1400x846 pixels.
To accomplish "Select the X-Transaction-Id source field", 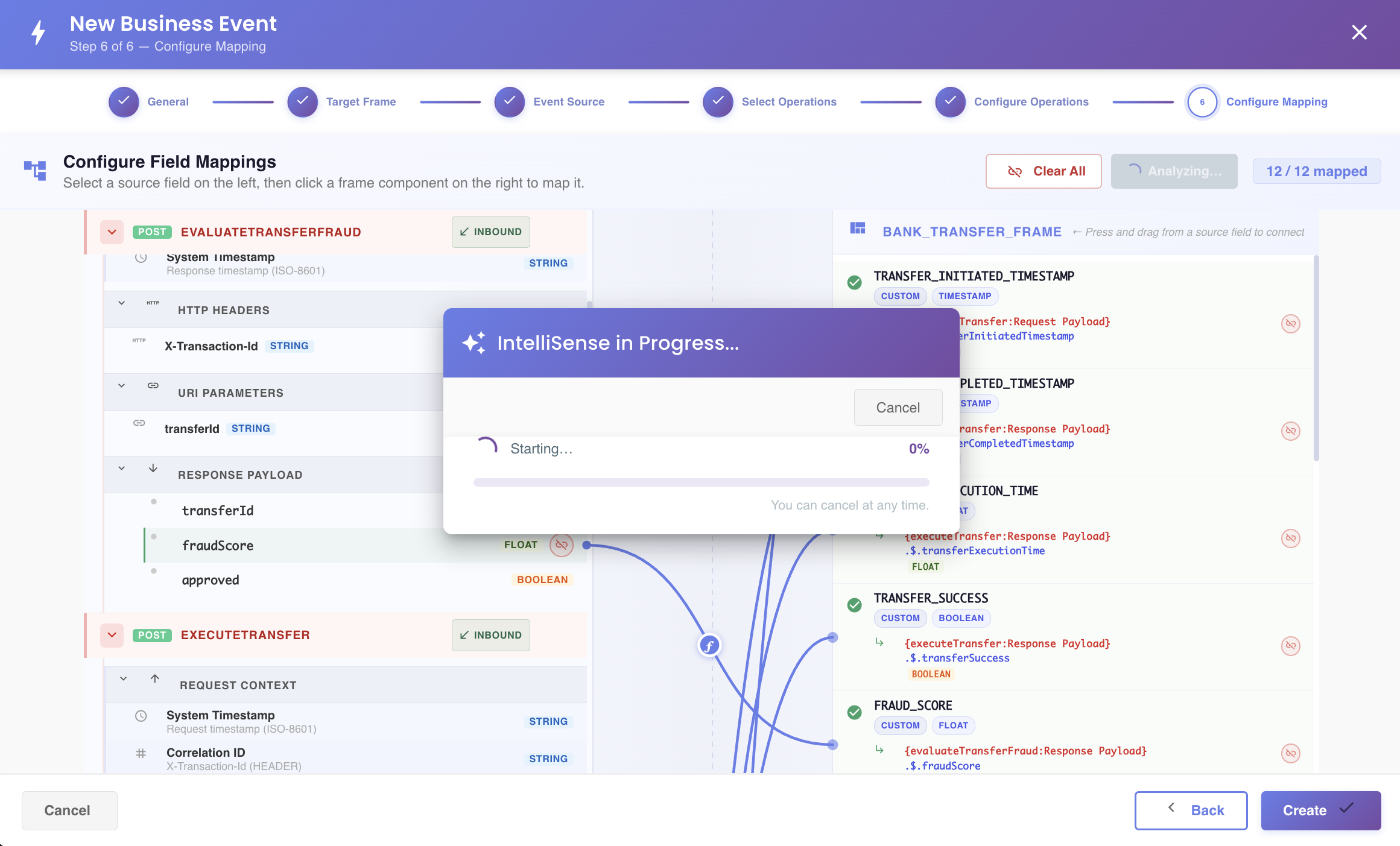I will pyautogui.click(x=274, y=346).
